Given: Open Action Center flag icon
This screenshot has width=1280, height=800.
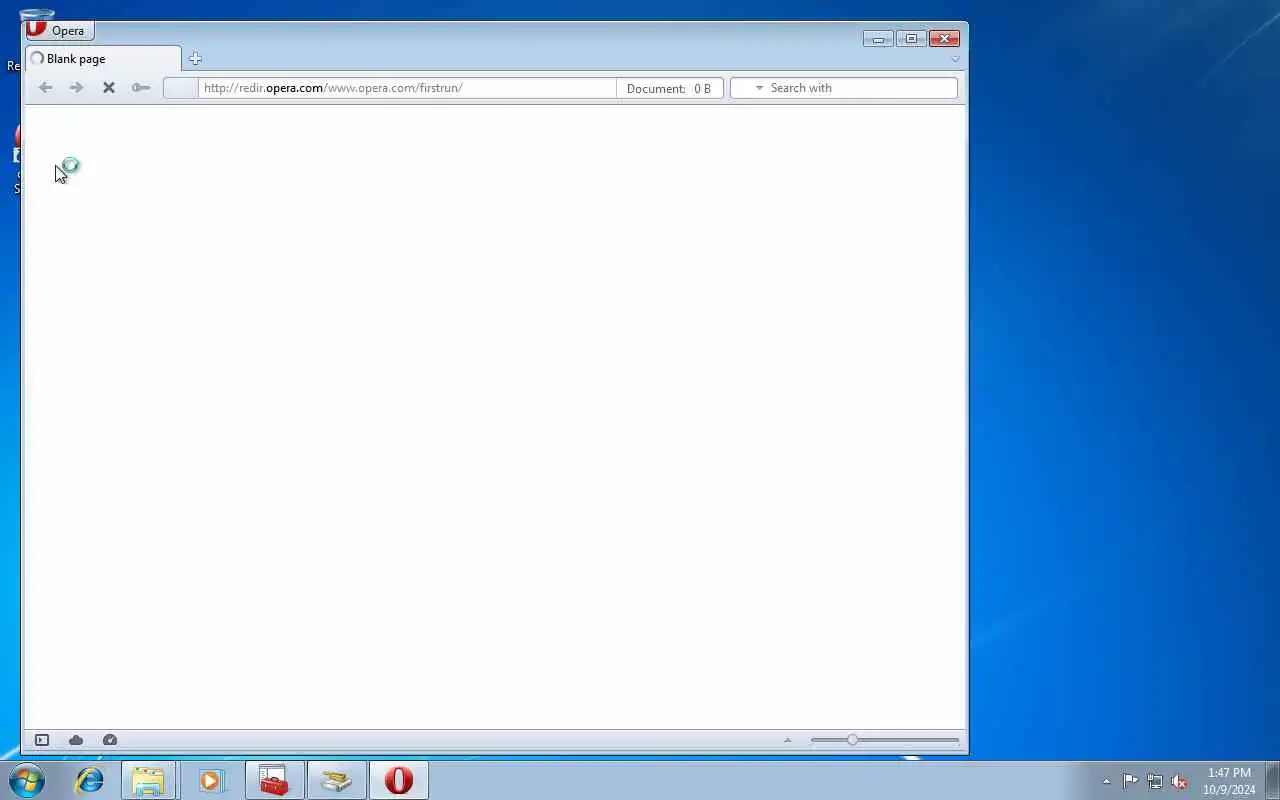Looking at the screenshot, I should [x=1130, y=781].
